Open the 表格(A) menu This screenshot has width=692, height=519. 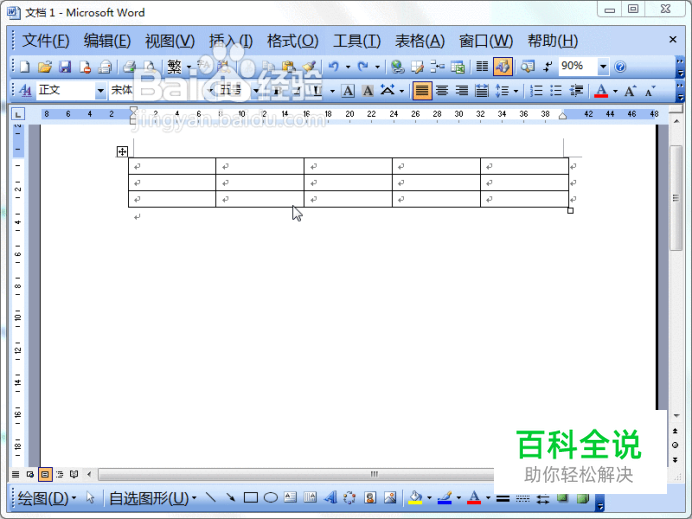pyautogui.click(x=420, y=41)
